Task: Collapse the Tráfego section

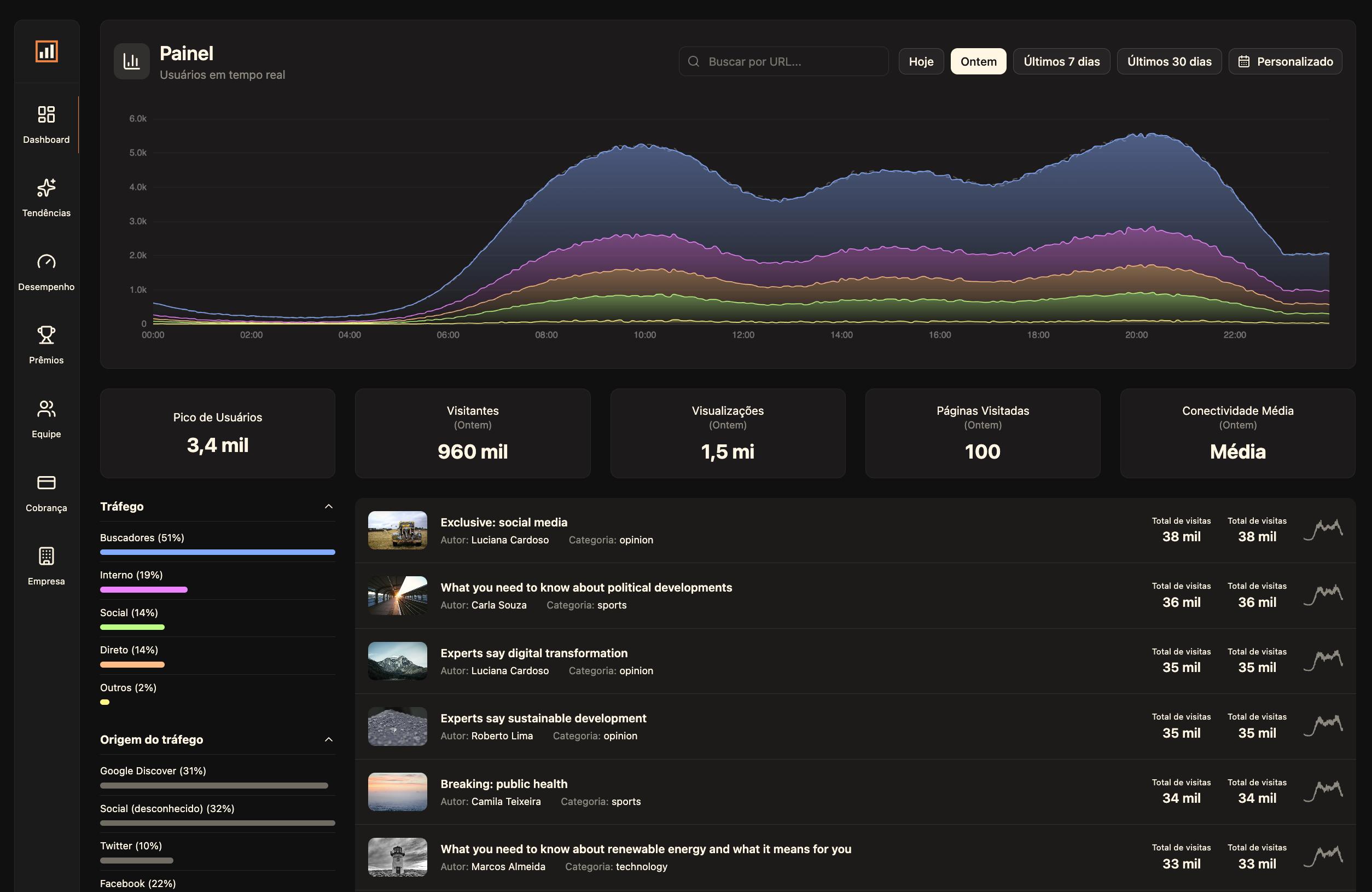Action: click(329, 506)
